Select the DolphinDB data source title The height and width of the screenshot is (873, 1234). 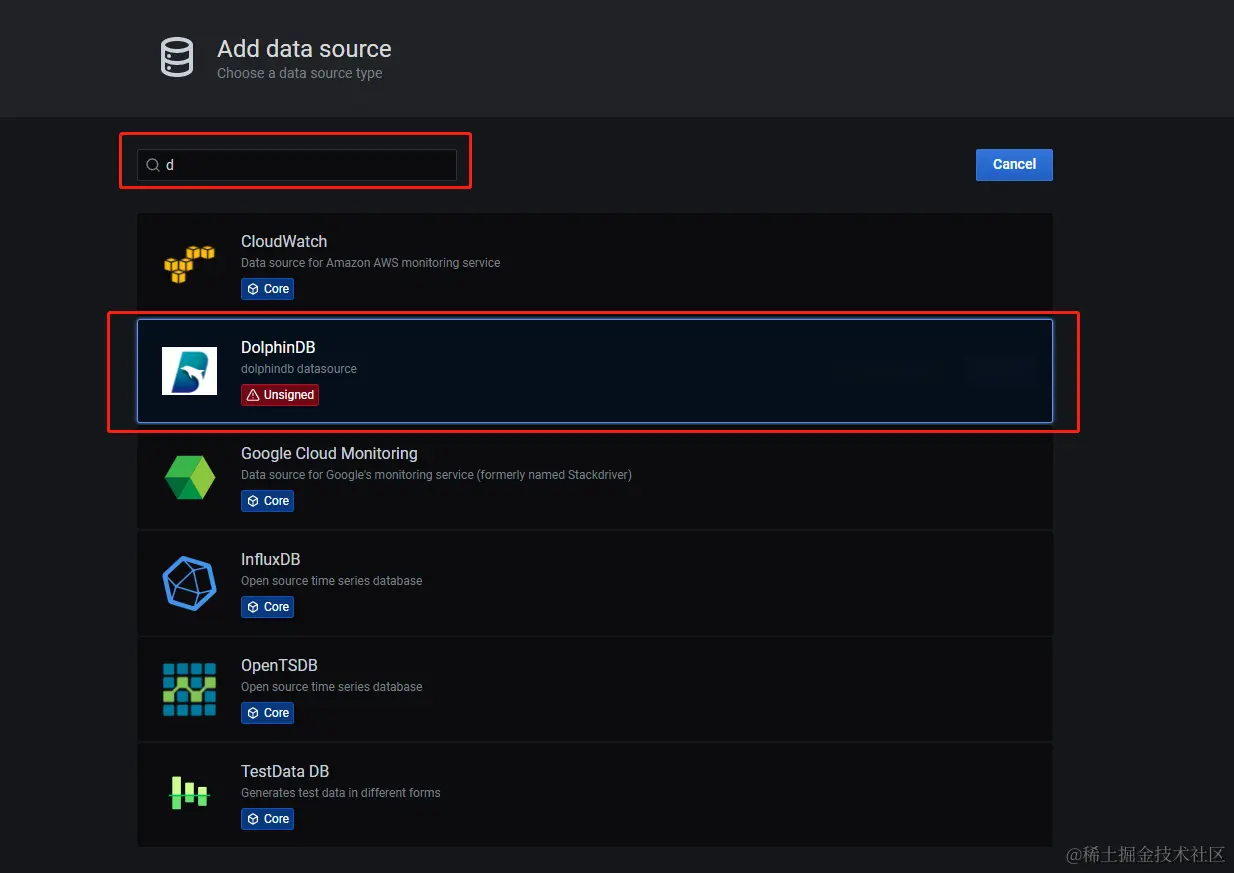pyautogui.click(x=278, y=347)
